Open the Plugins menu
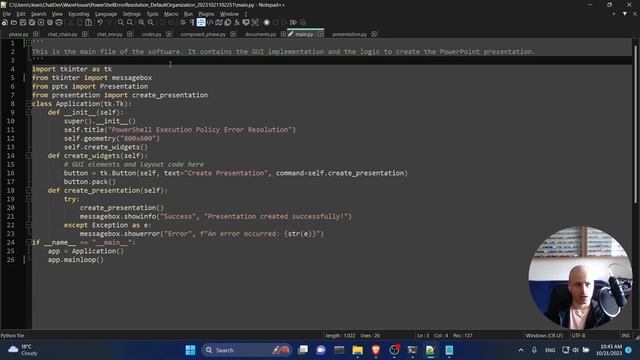This screenshot has width=640, height=360. (x=206, y=14)
